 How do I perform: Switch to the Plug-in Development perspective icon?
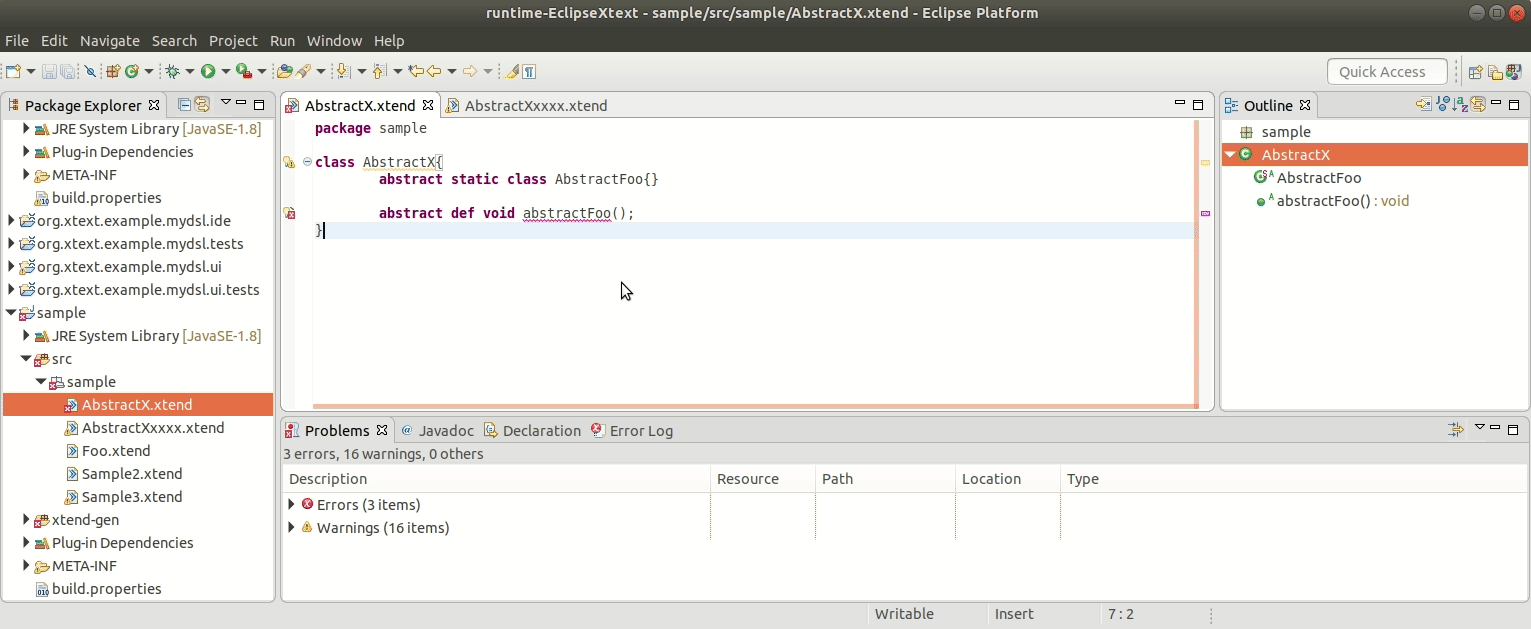coord(1513,71)
